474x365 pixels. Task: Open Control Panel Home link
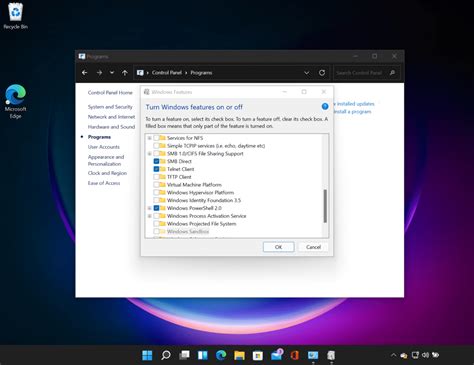110,93
